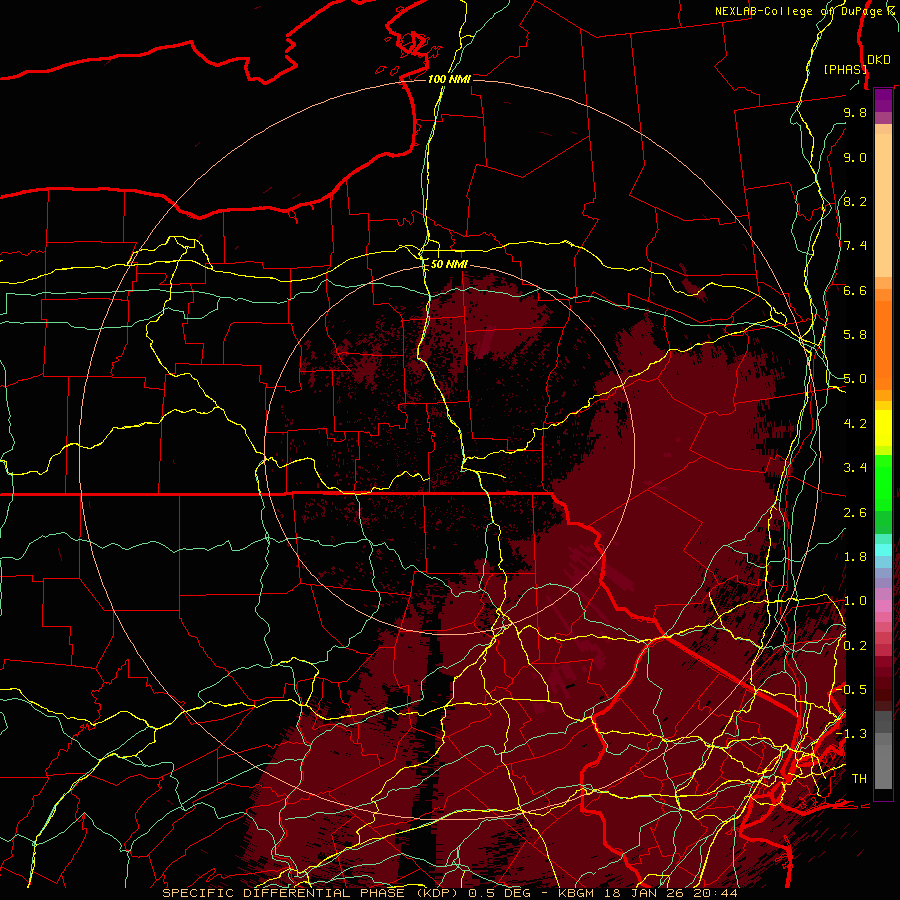Click the Specific Differential Phase caption at bottom
The width and height of the screenshot is (900, 900).
click(x=450, y=893)
